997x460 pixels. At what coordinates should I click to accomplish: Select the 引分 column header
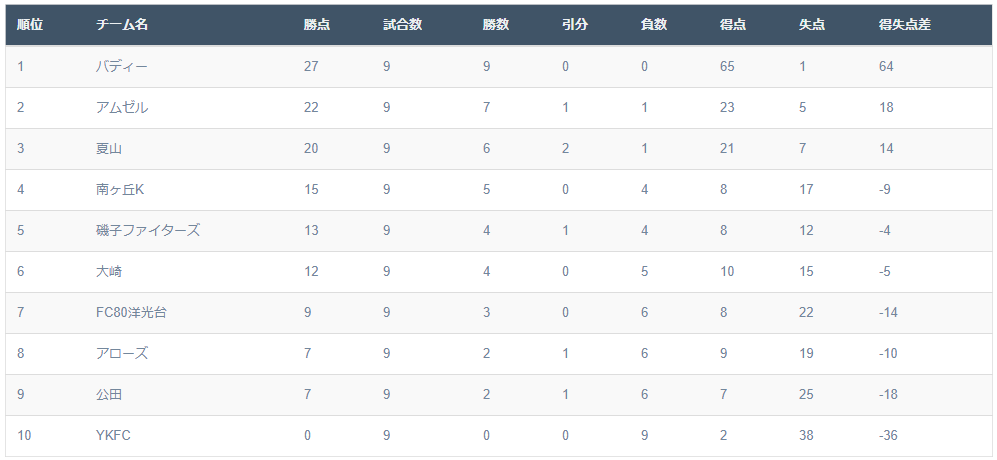(575, 25)
